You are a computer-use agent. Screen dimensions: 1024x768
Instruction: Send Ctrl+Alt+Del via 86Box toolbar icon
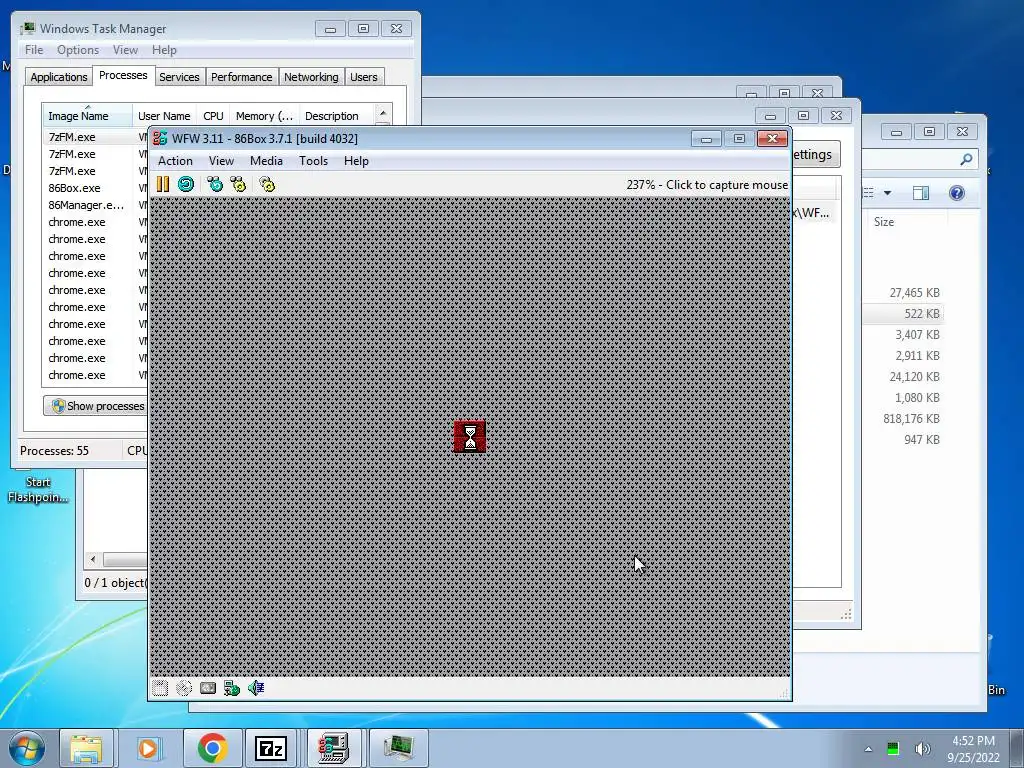215,185
